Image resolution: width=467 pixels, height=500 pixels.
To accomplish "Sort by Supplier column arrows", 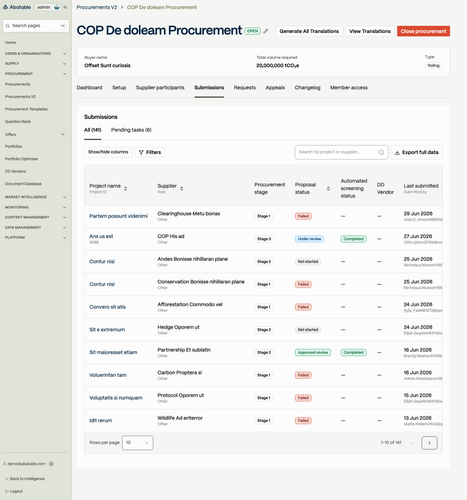I will coord(182,188).
